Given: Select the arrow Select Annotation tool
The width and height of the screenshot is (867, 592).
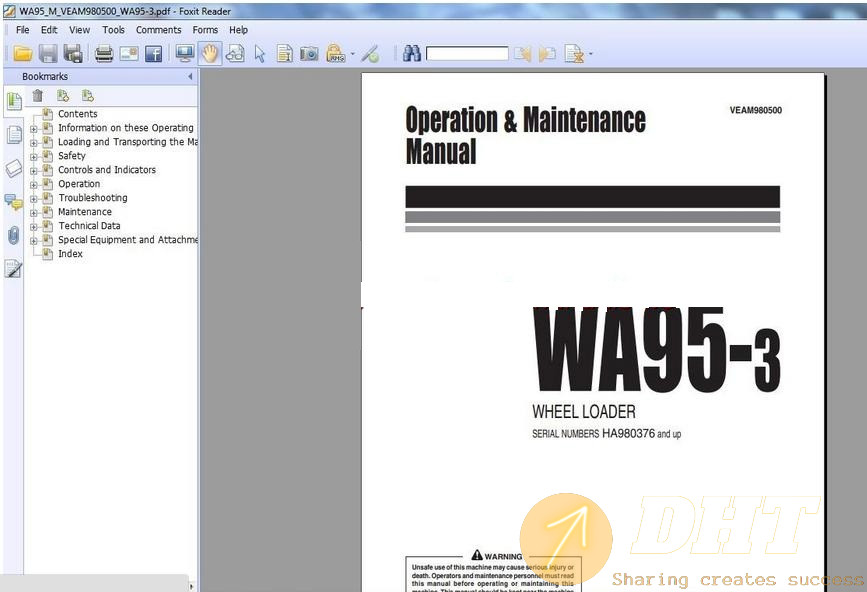Looking at the screenshot, I should [260, 54].
